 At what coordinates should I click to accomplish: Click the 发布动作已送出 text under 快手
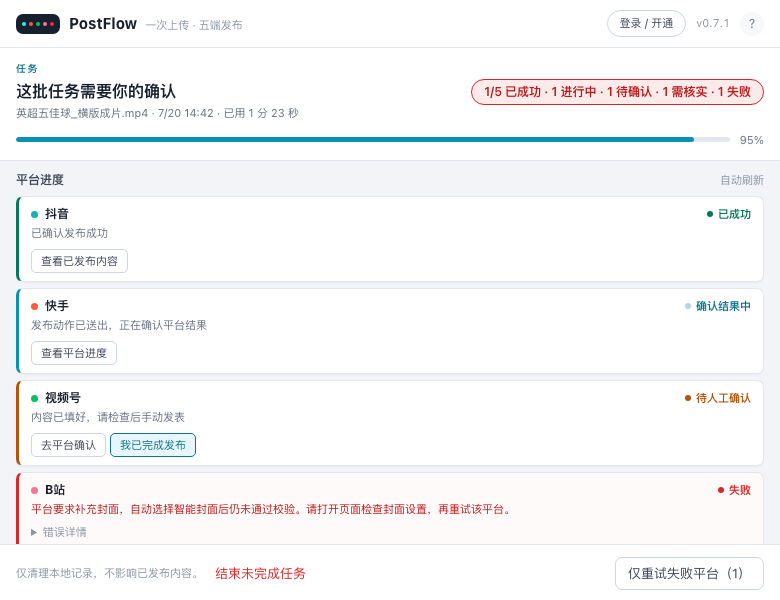point(119,325)
